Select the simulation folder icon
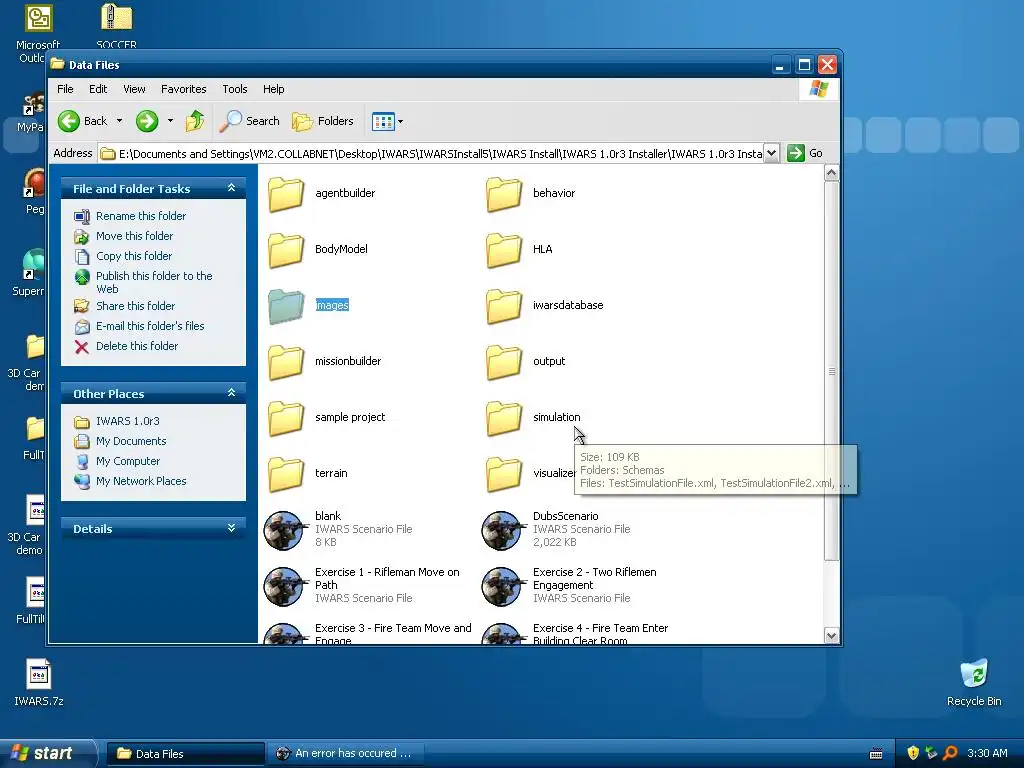 (x=504, y=419)
